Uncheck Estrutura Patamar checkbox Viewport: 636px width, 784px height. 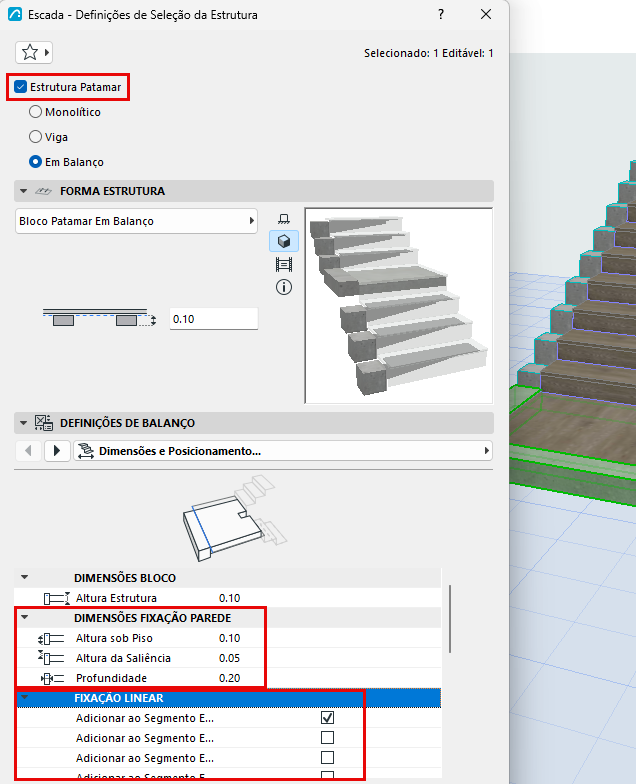(20, 87)
